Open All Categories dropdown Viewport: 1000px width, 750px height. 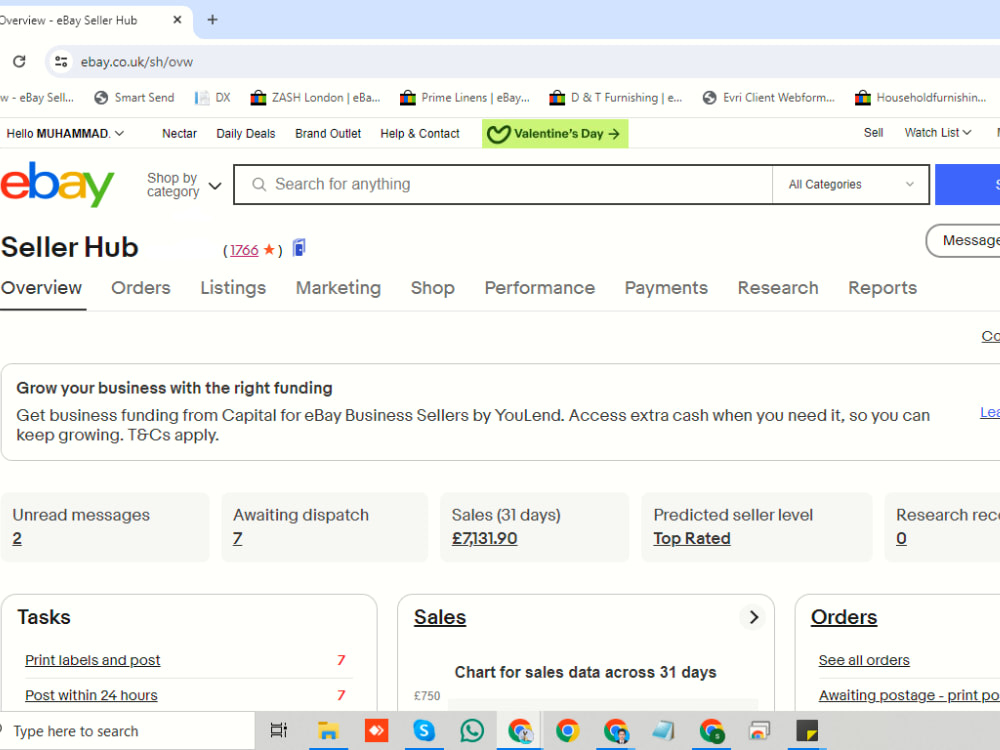coord(850,184)
